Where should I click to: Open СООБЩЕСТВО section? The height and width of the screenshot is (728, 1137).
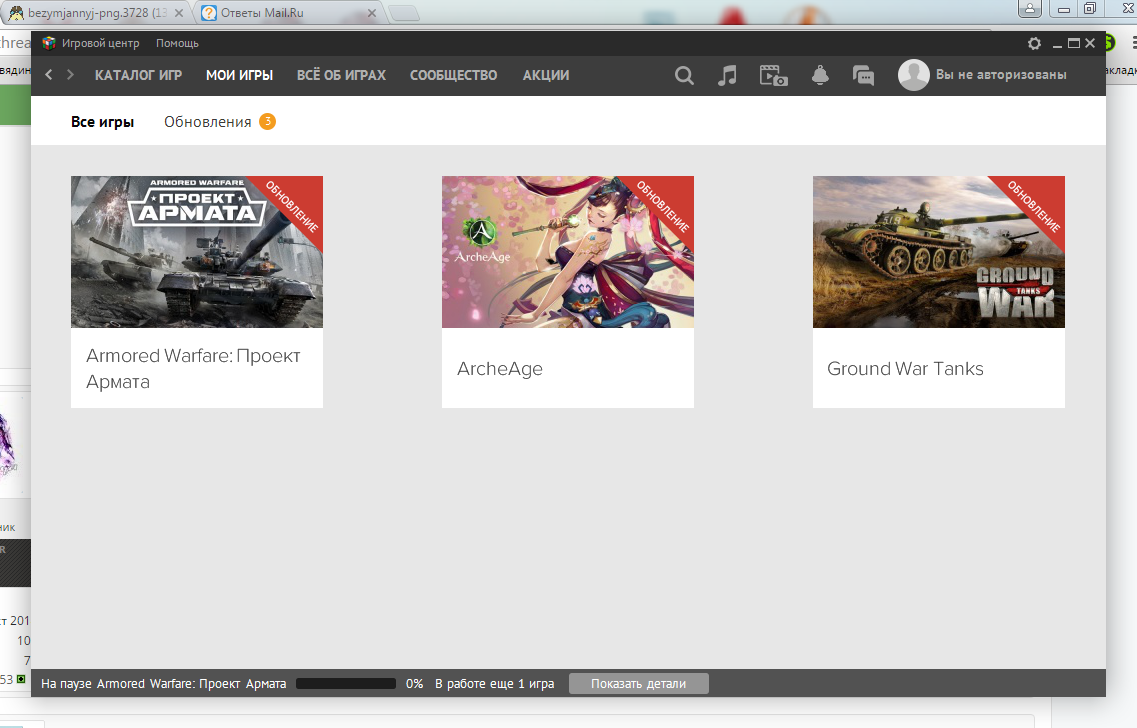453,75
